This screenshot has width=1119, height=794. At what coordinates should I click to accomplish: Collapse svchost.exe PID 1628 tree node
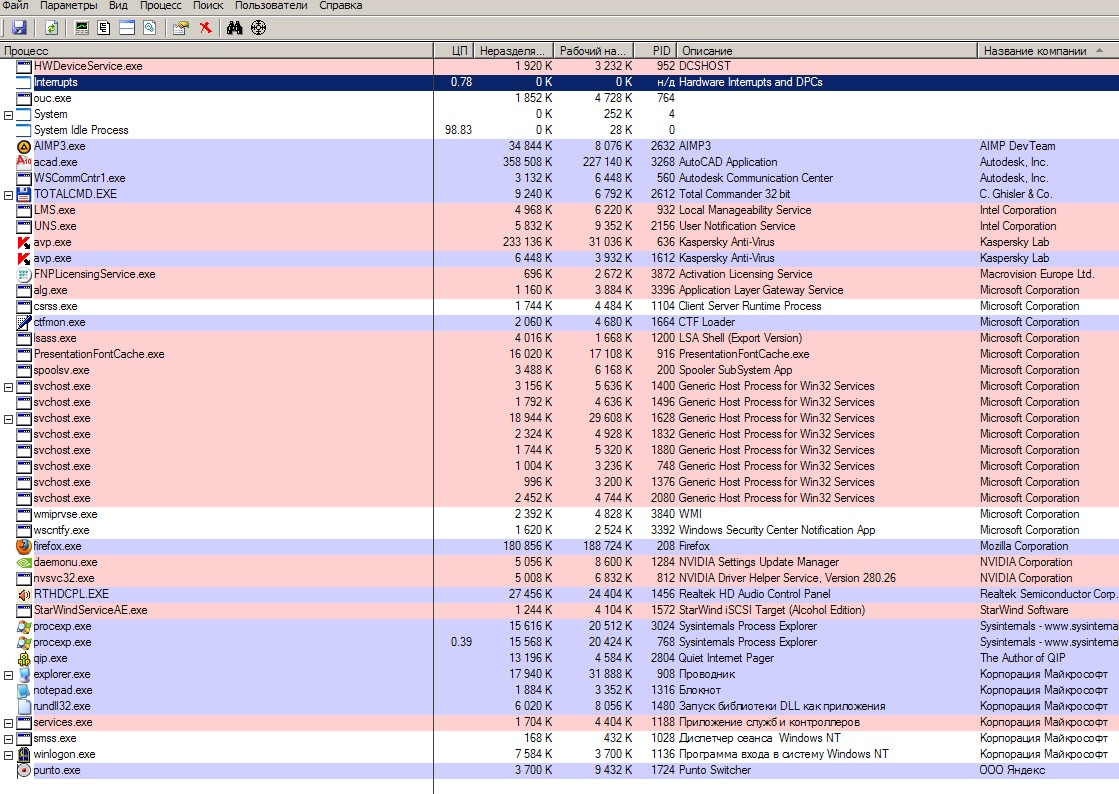[9, 419]
